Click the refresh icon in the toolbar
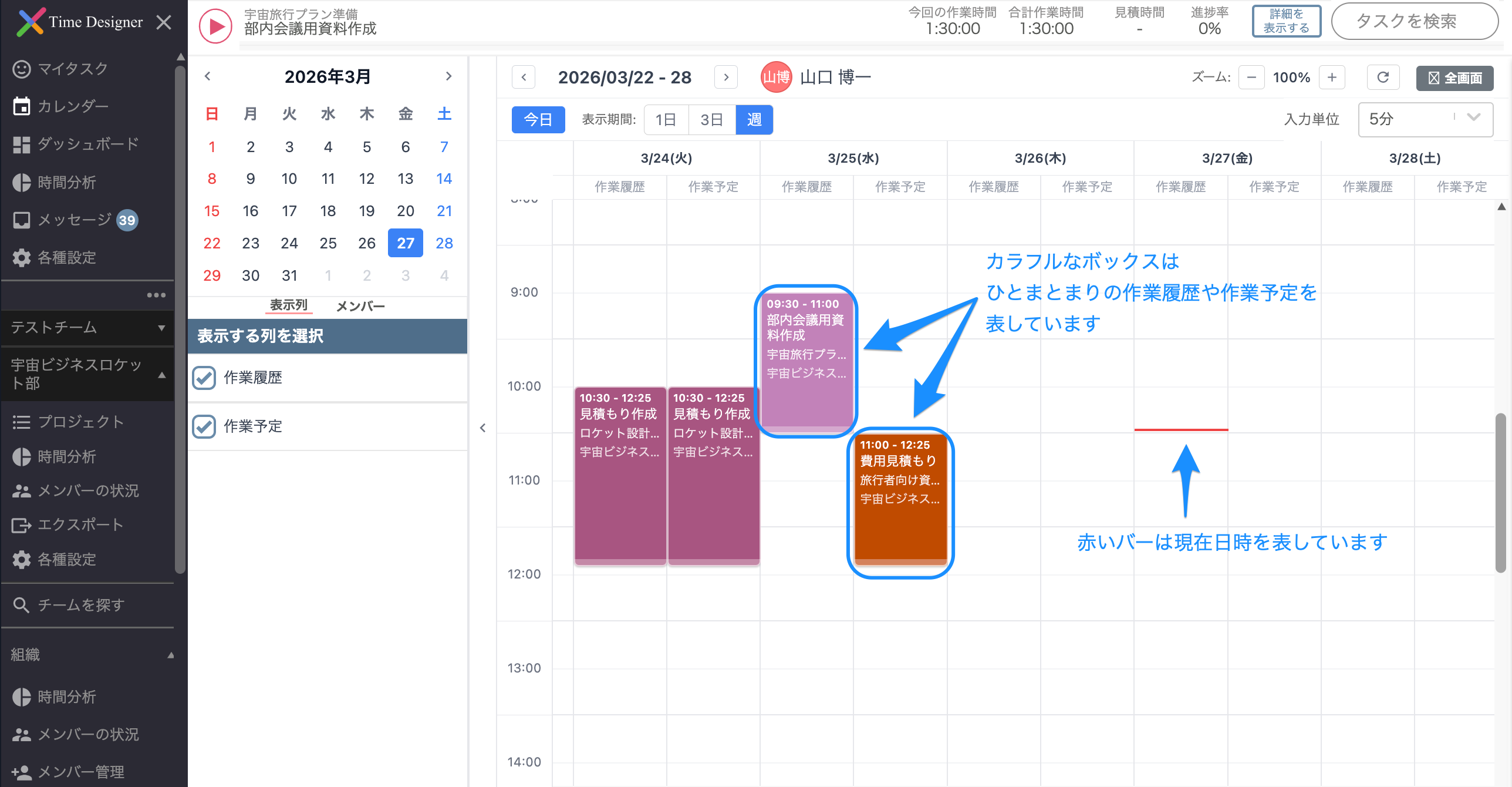 pyautogui.click(x=1382, y=78)
